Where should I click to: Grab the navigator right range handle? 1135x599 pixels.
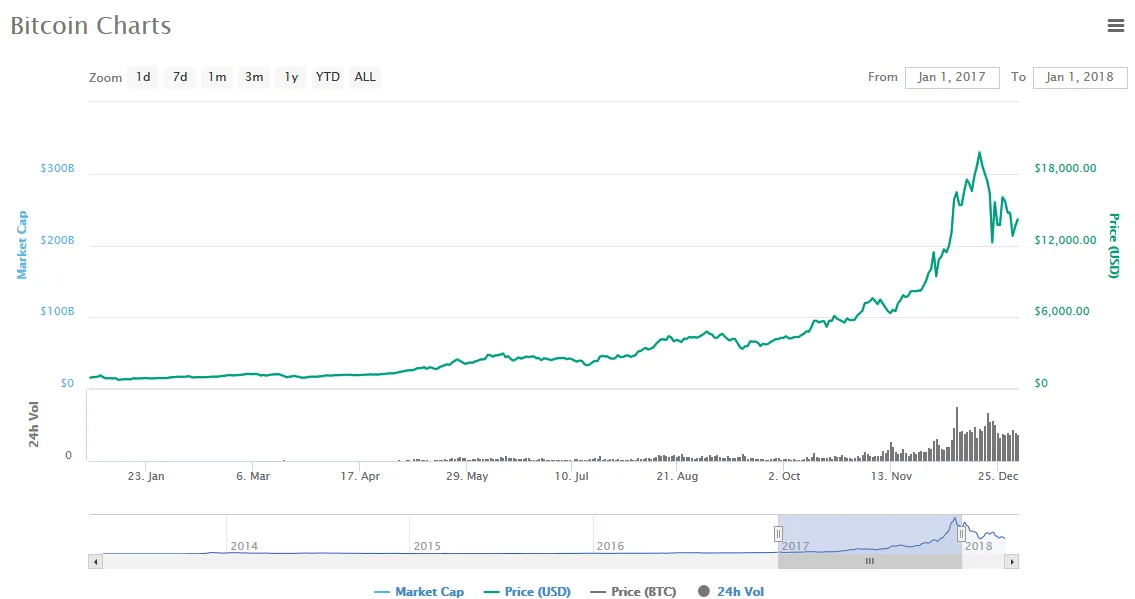click(961, 535)
